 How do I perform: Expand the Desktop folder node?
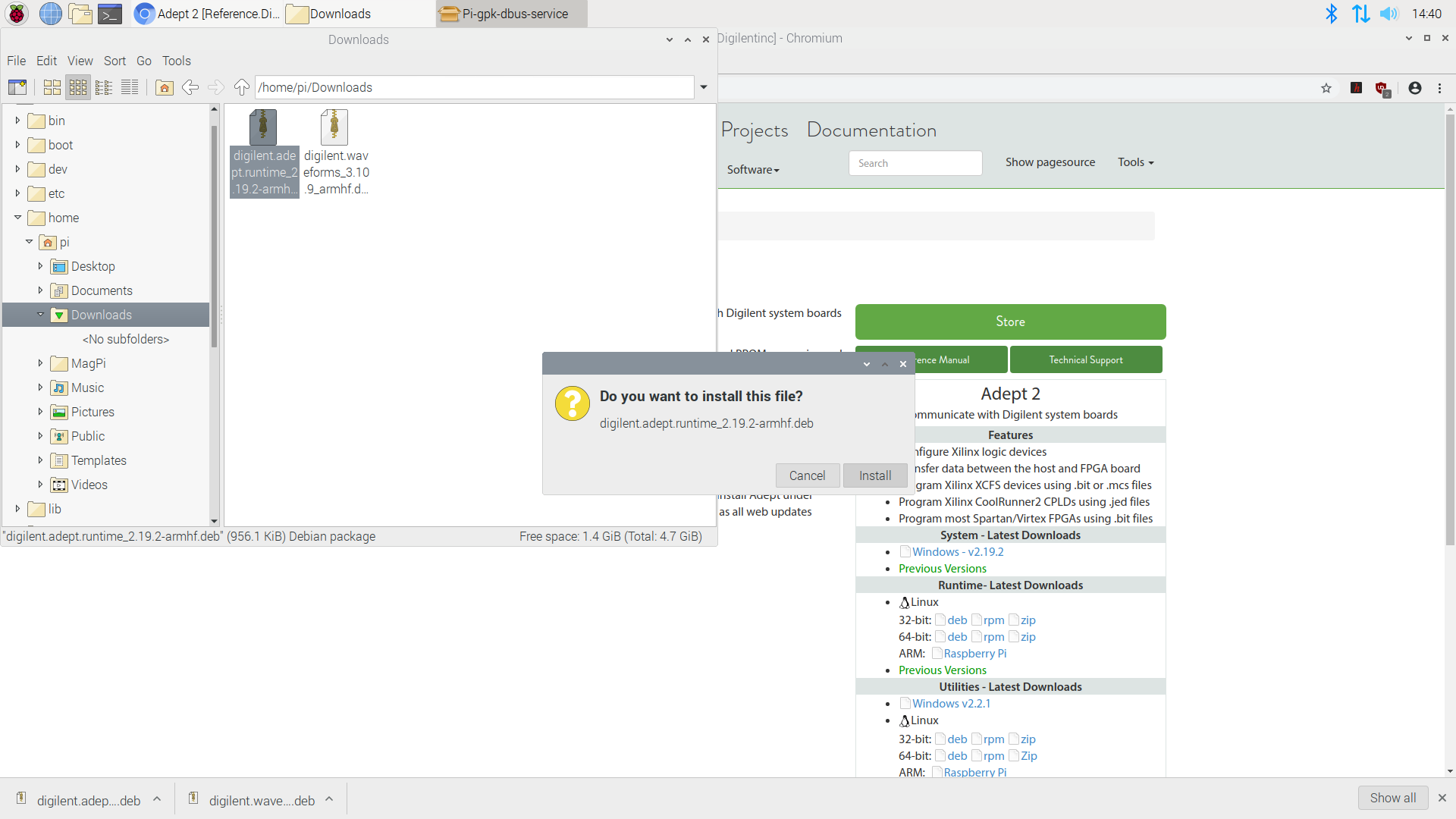pos(40,266)
